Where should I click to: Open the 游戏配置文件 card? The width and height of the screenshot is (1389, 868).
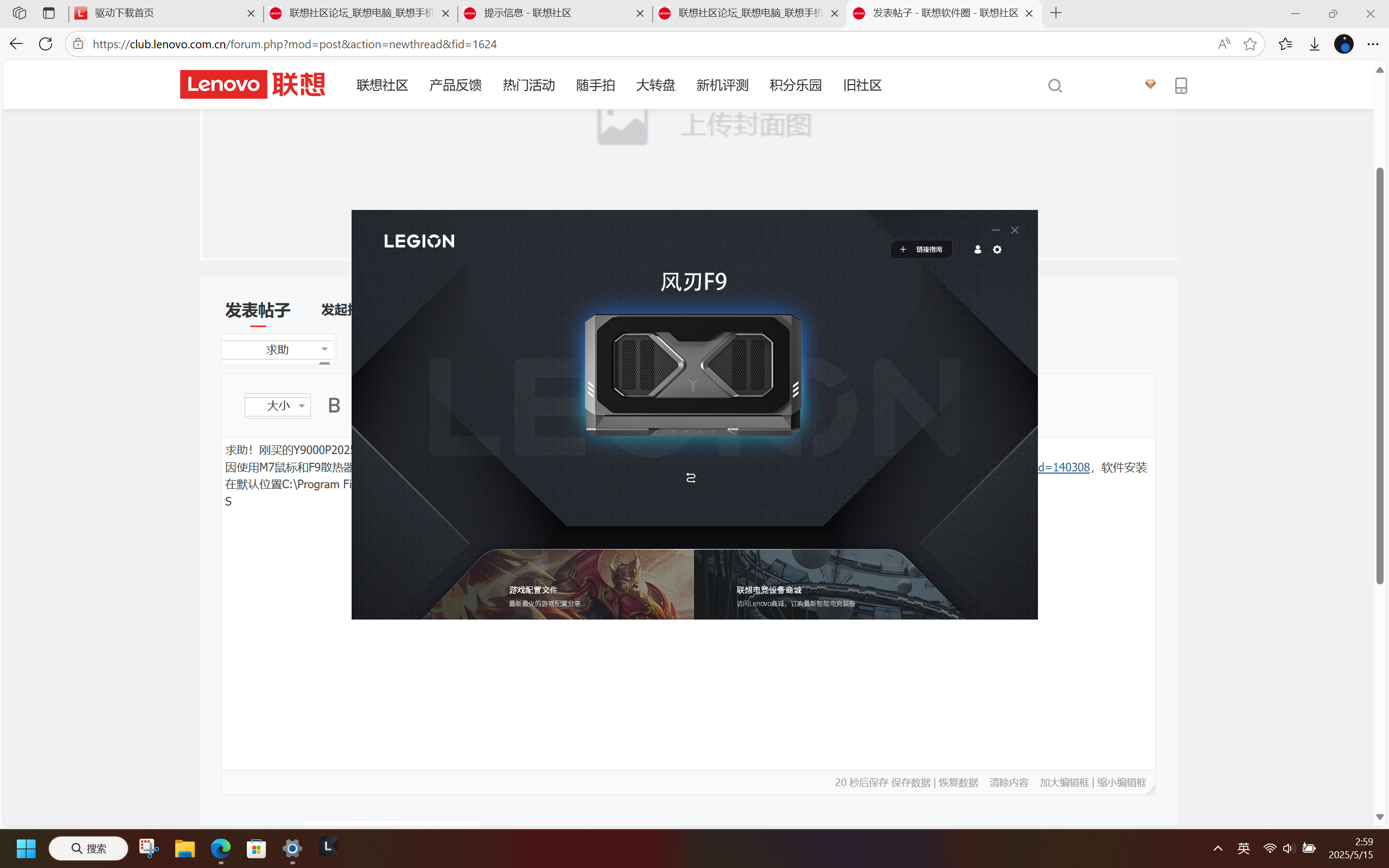coord(559,584)
